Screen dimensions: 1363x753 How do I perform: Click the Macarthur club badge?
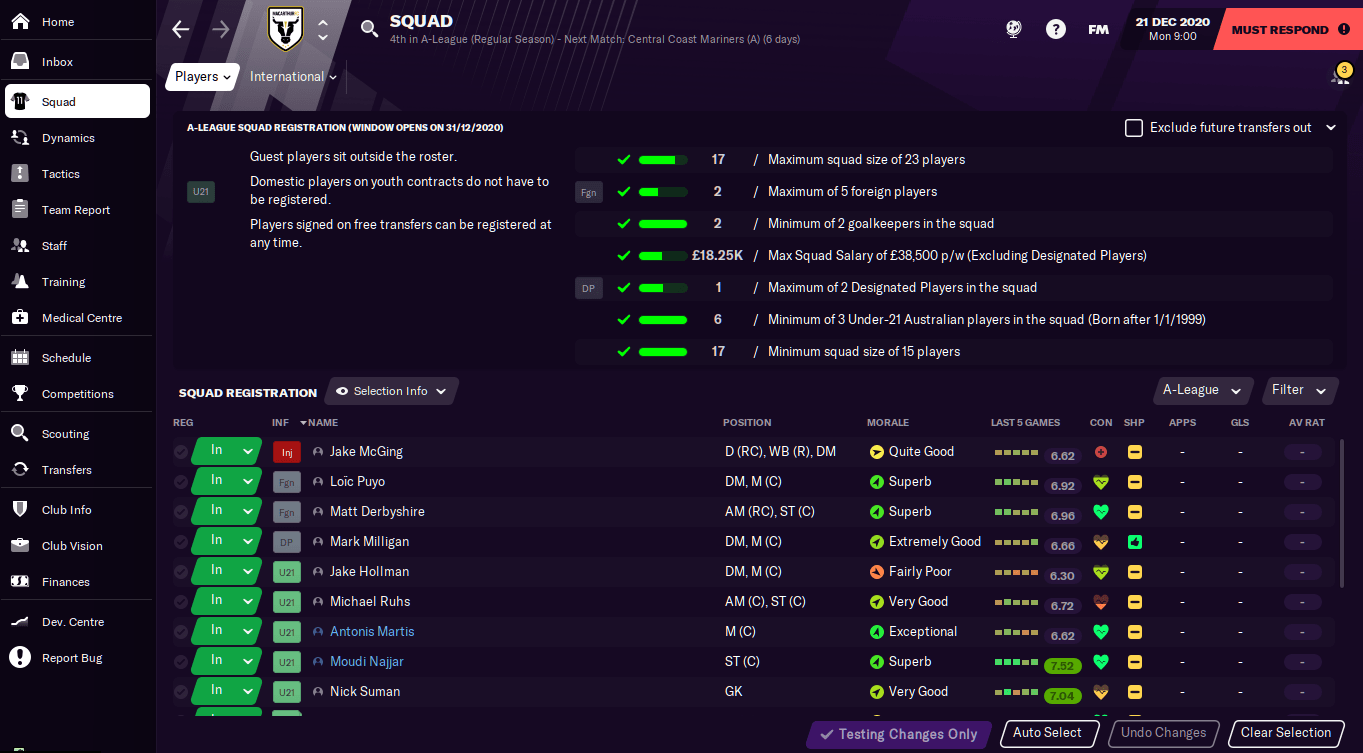tap(286, 30)
